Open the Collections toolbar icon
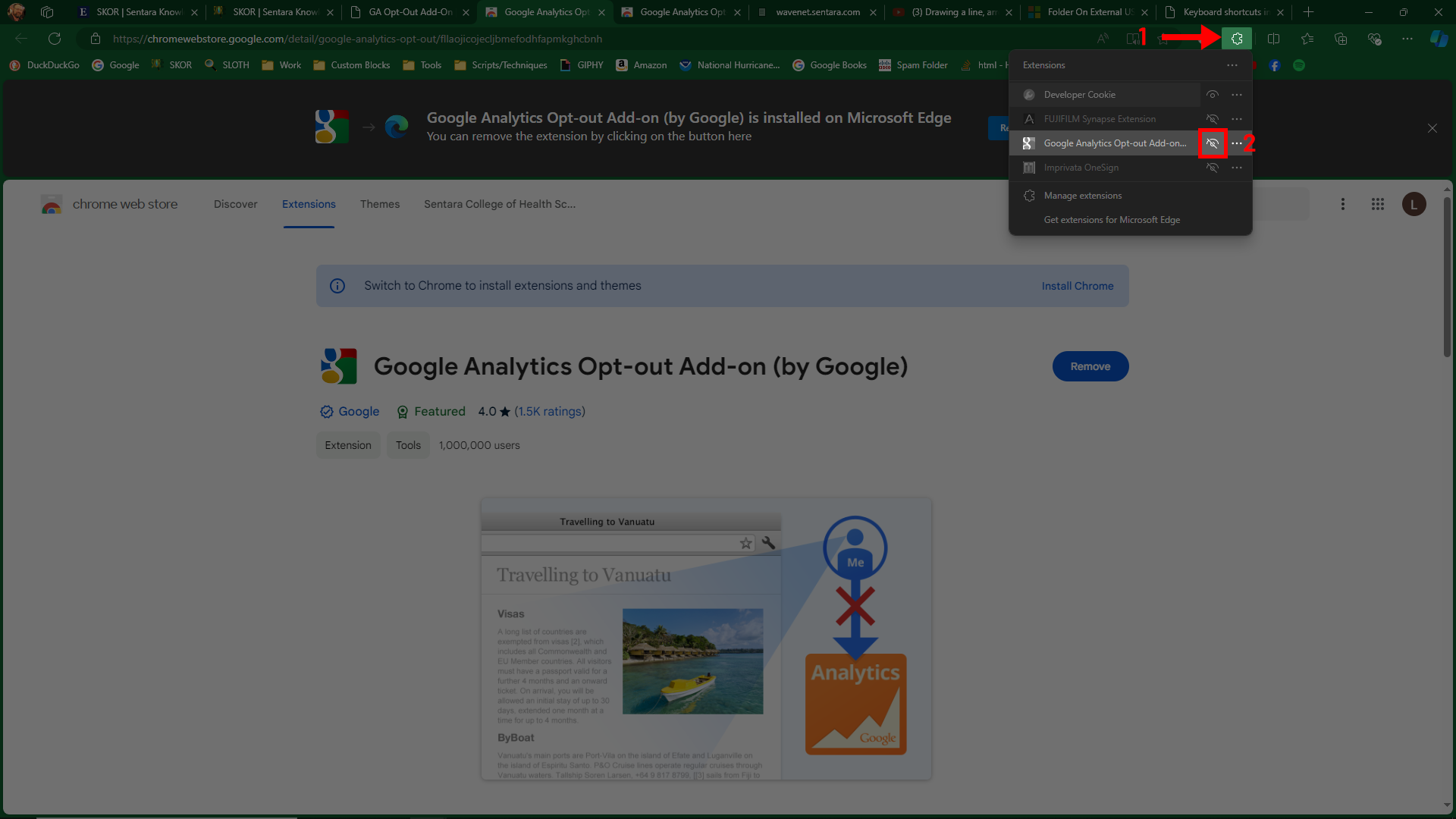 [x=1341, y=39]
